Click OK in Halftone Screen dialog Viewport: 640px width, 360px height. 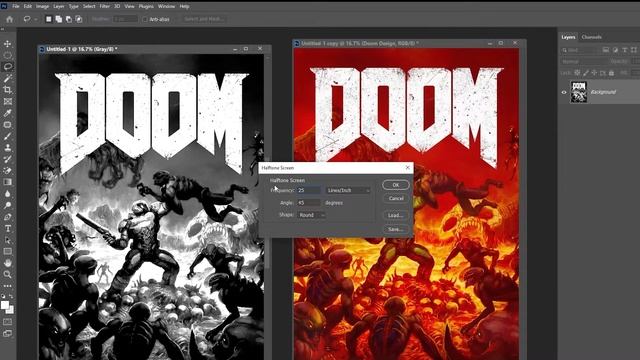tap(396, 185)
